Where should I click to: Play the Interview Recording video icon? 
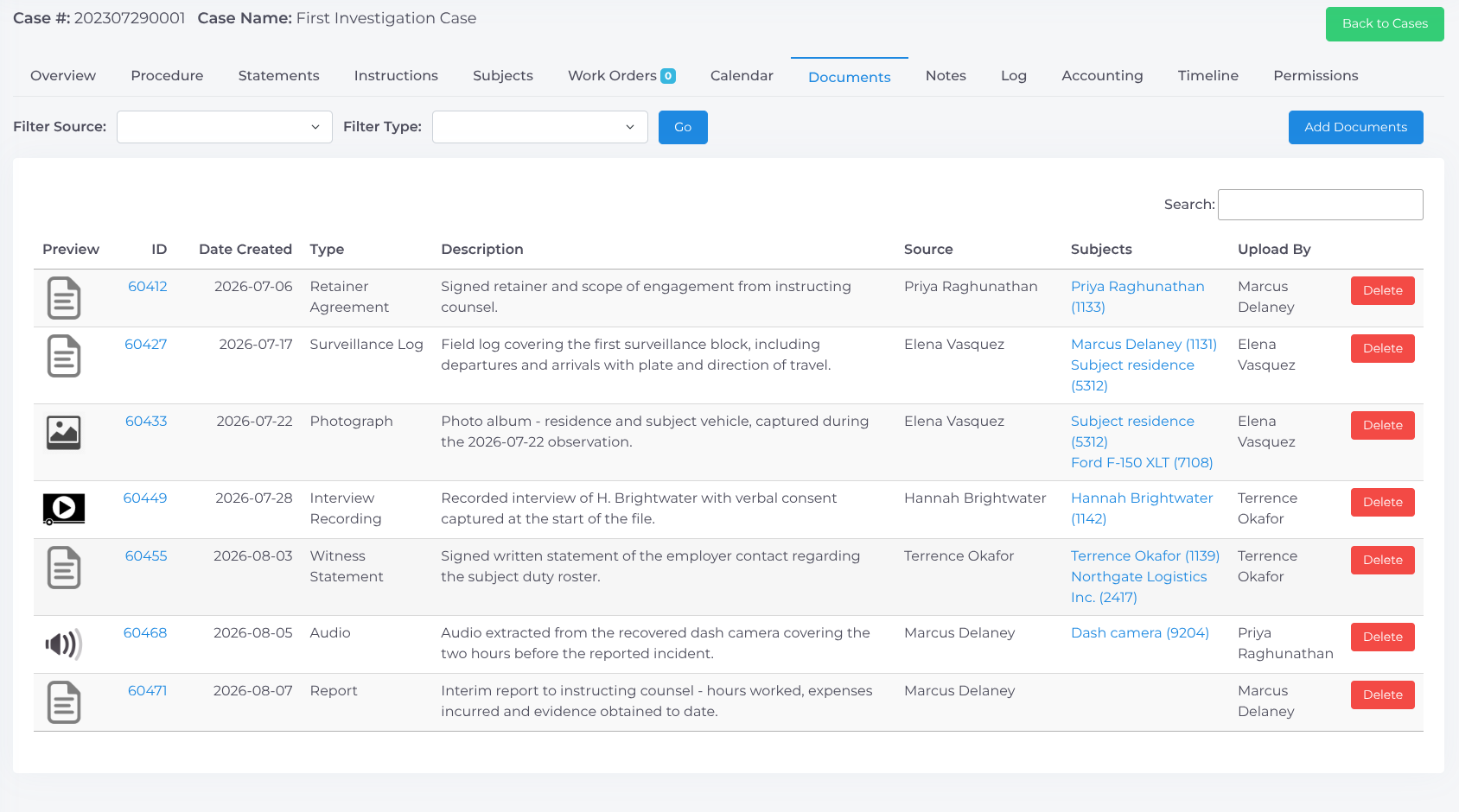coord(64,509)
